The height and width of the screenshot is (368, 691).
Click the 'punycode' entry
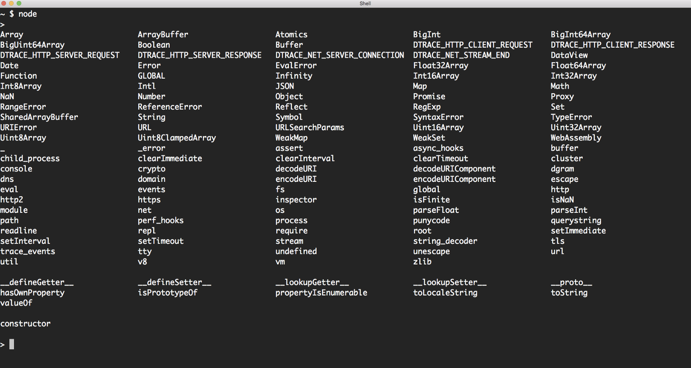point(431,220)
